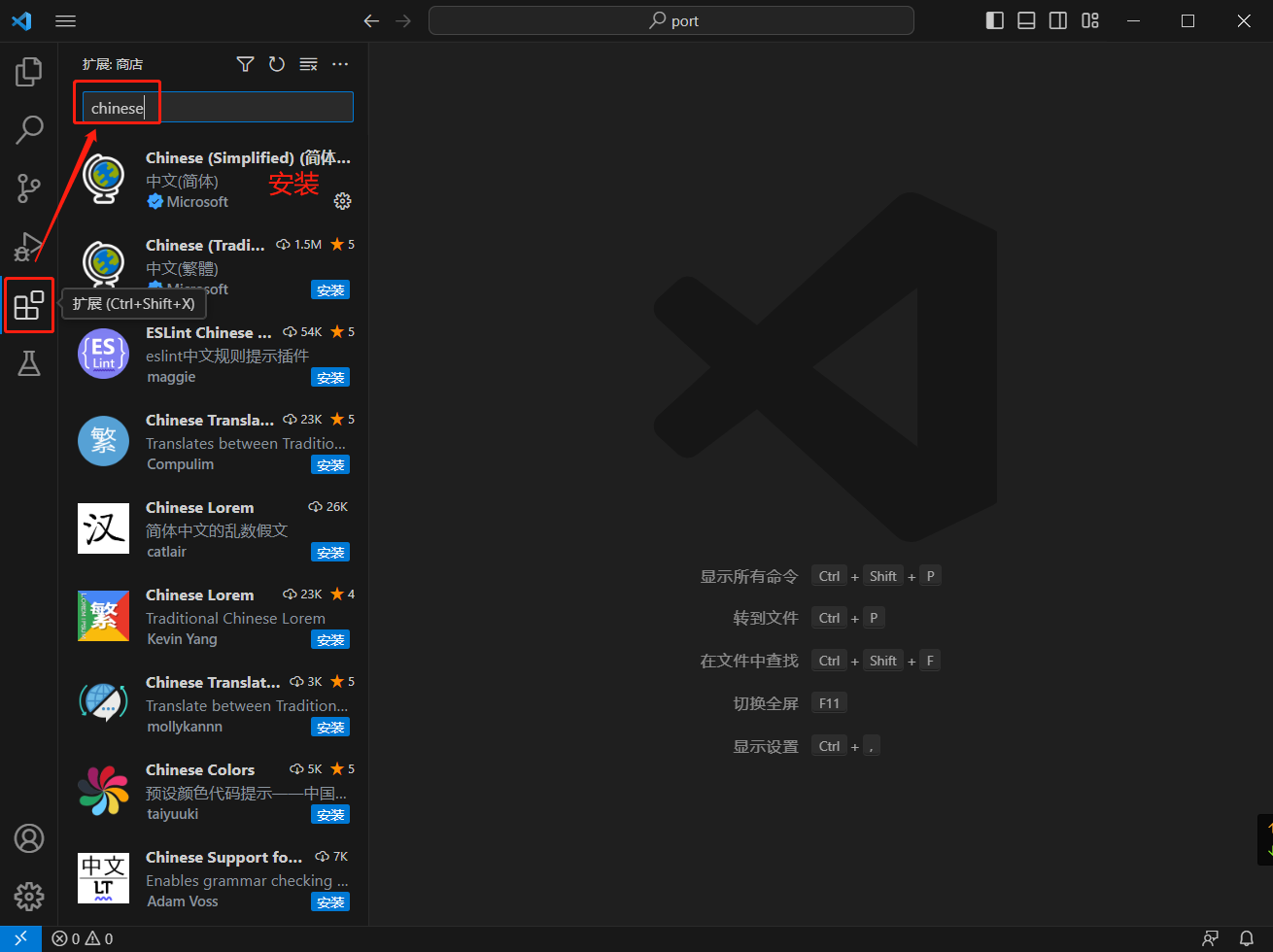Click the '显示所有命令' shortcut label
The image size is (1273, 952).
point(749,576)
